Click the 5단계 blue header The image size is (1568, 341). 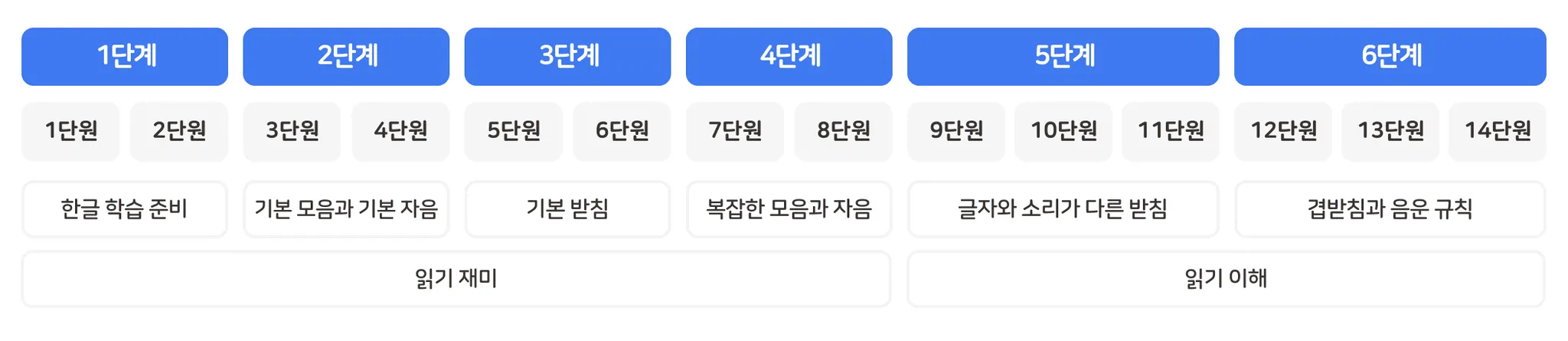click(x=1063, y=57)
